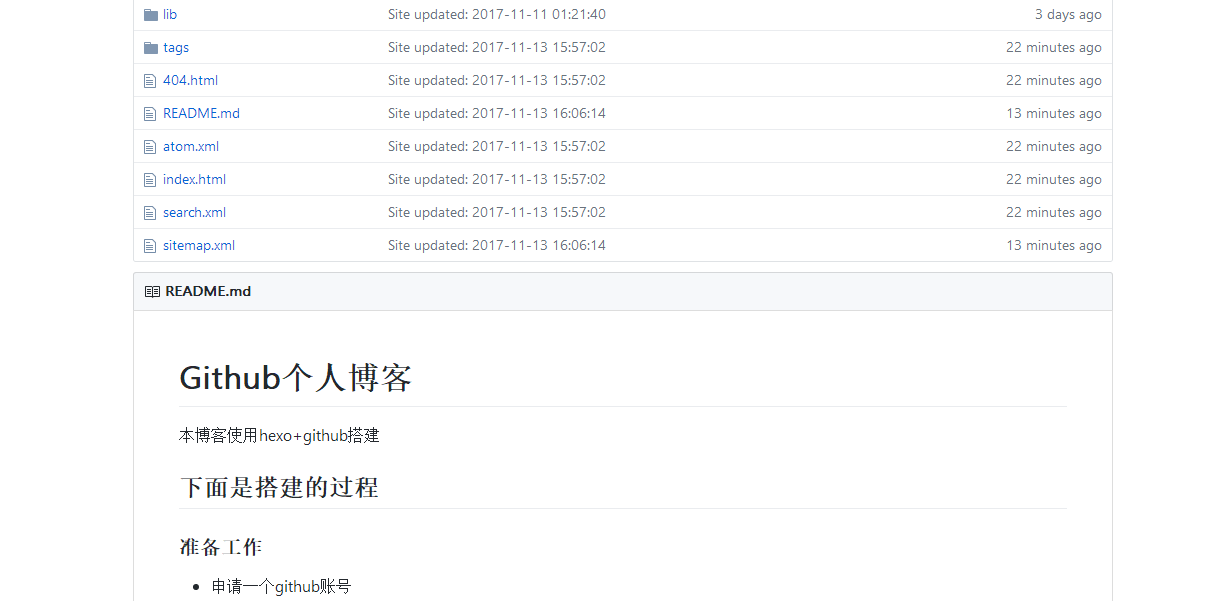Screen dimensions: 1230x601
Task: Click the lib folder icon
Action: pos(151,15)
